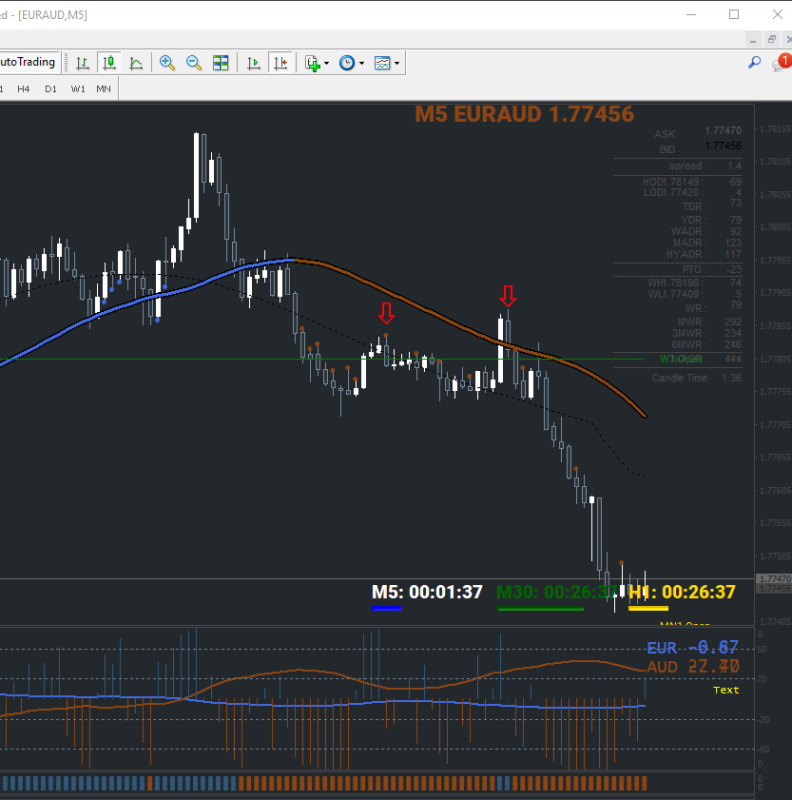Image resolution: width=792 pixels, height=800 pixels.
Task: Switch chart to line chart mode
Action: [x=136, y=63]
